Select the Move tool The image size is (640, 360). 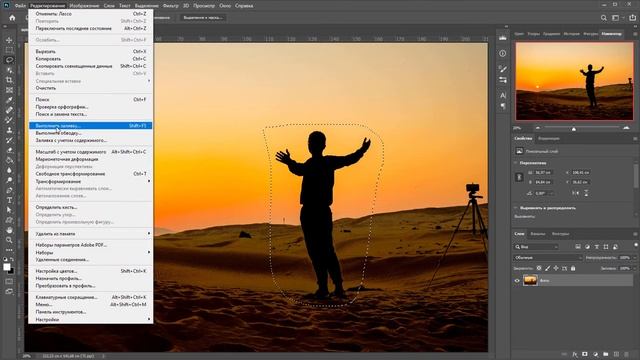(x=9, y=40)
